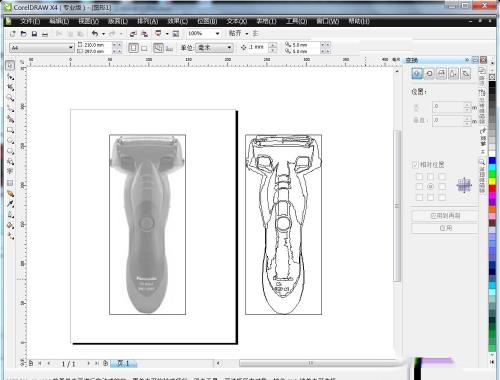
Task: Click the Export icon
Action: 144,34
